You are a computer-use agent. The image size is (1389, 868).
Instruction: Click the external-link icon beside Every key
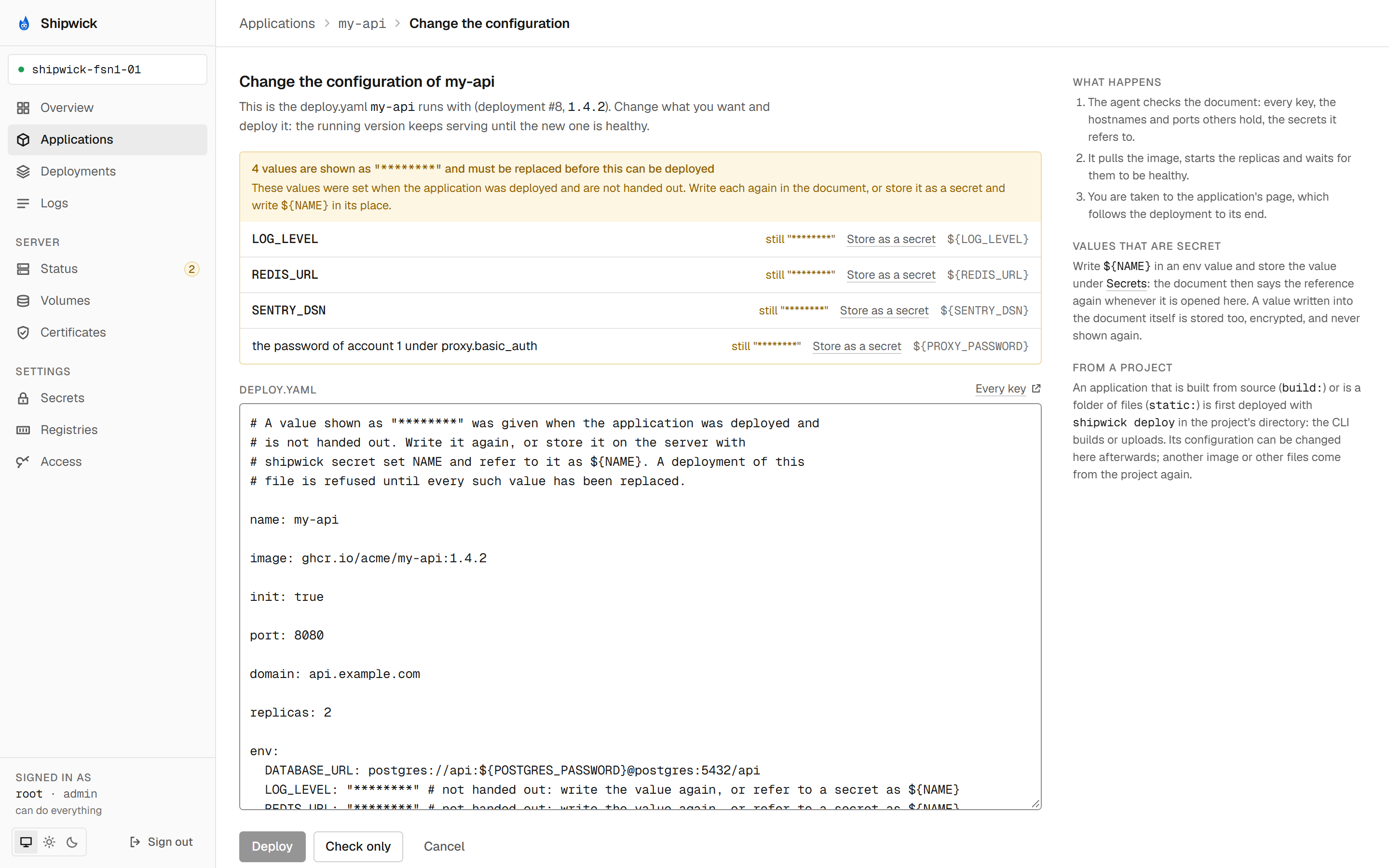[1036, 389]
